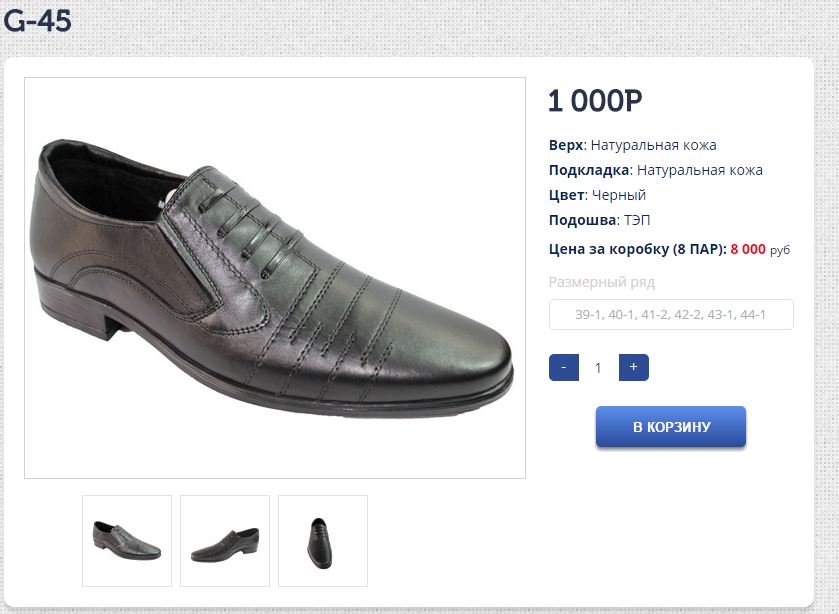Click the Цвет color label
This screenshot has height=614, width=839.
(x=565, y=195)
